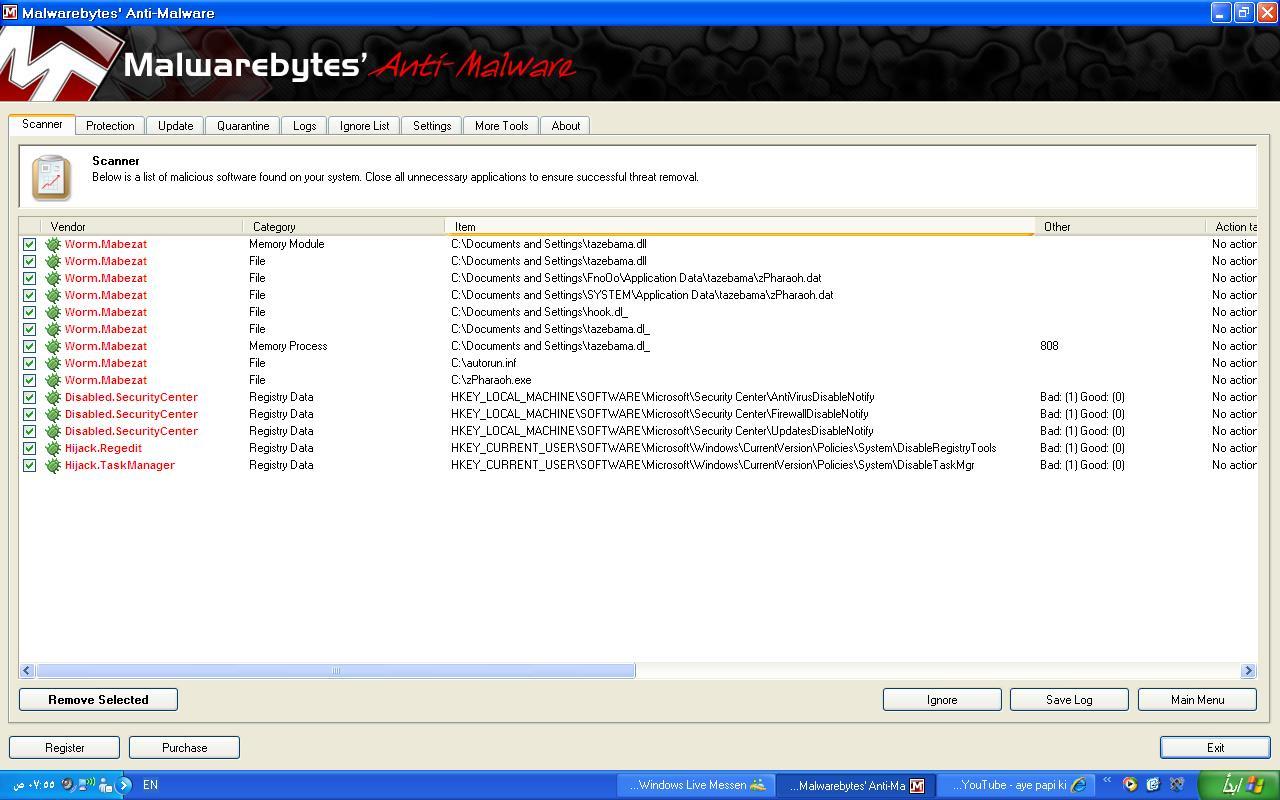Open the About tab
This screenshot has width=1280, height=800.
(565, 126)
